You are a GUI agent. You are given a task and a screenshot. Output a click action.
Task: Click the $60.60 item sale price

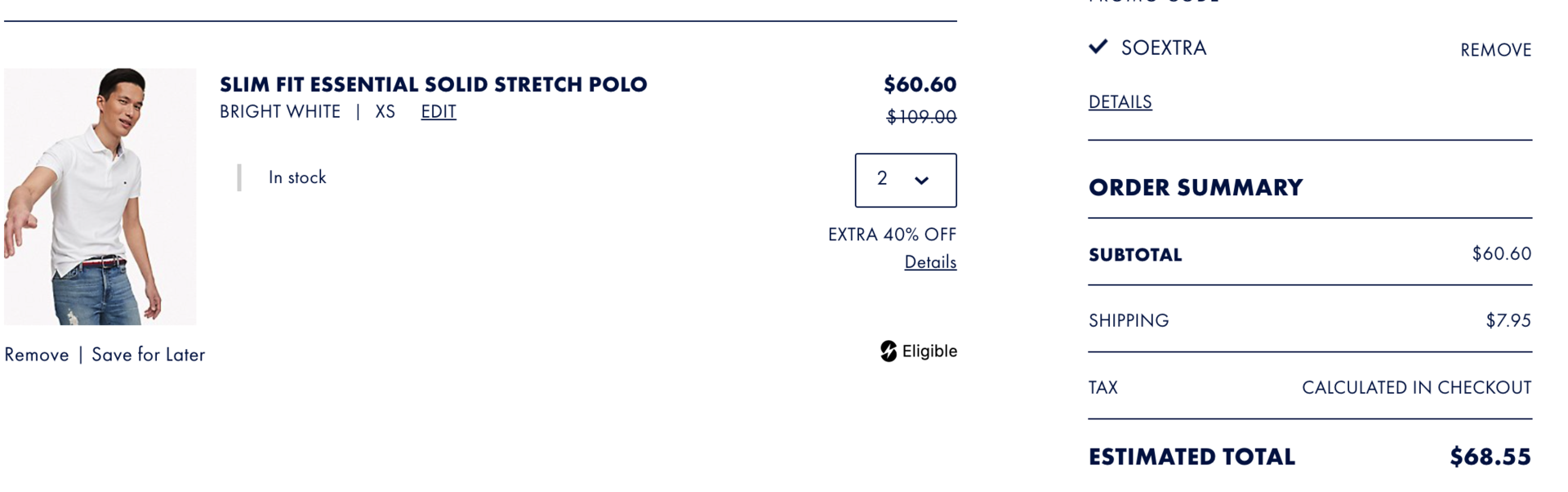coord(920,84)
